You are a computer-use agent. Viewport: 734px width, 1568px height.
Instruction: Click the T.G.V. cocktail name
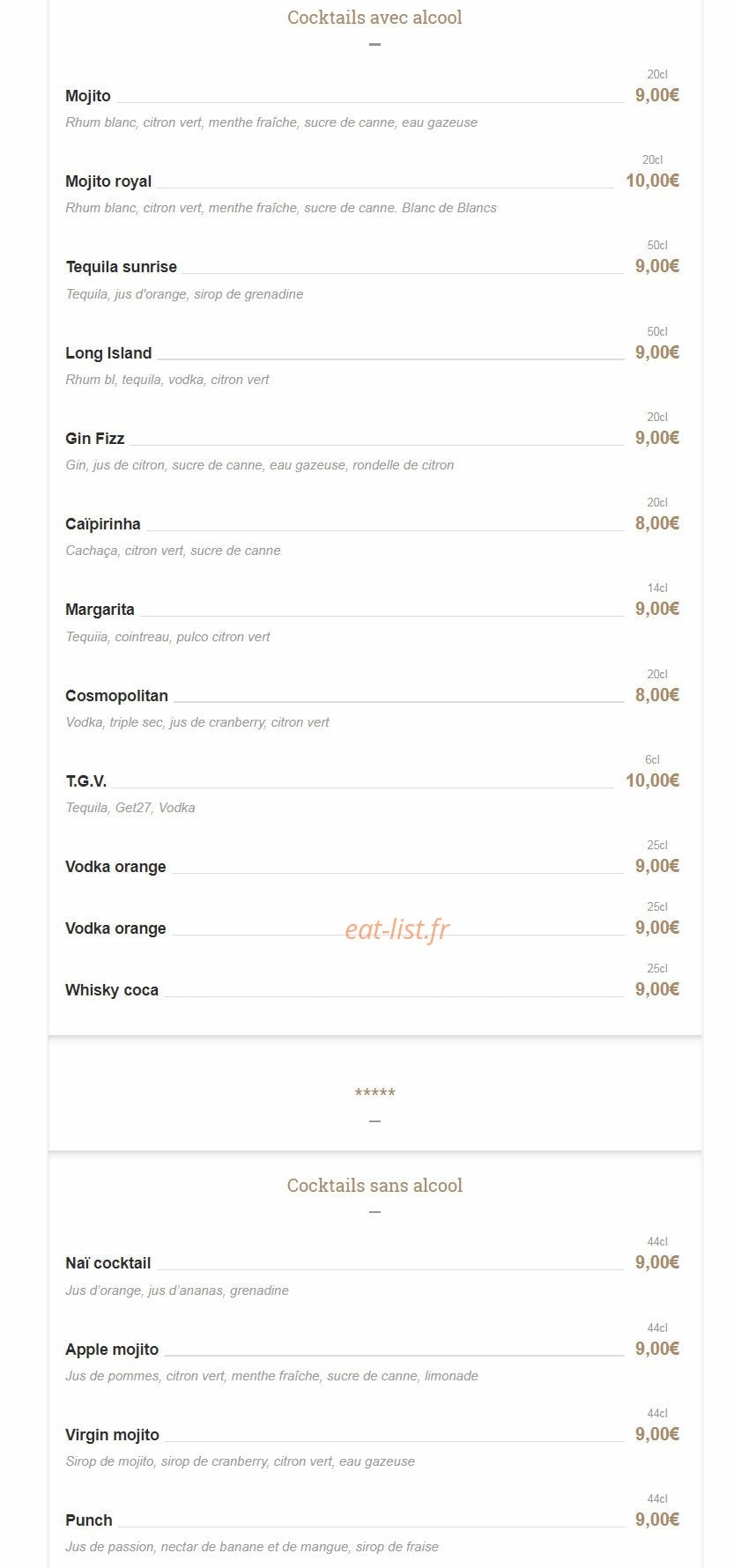pyautogui.click(x=86, y=781)
